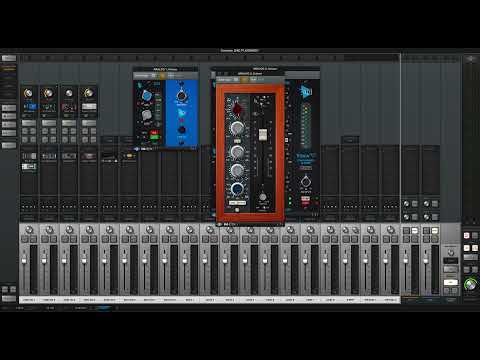Image resolution: width=480 pixels, height=360 pixels.
Task: Click the blue knob on the orange Neve plugin
Action: 237,189
